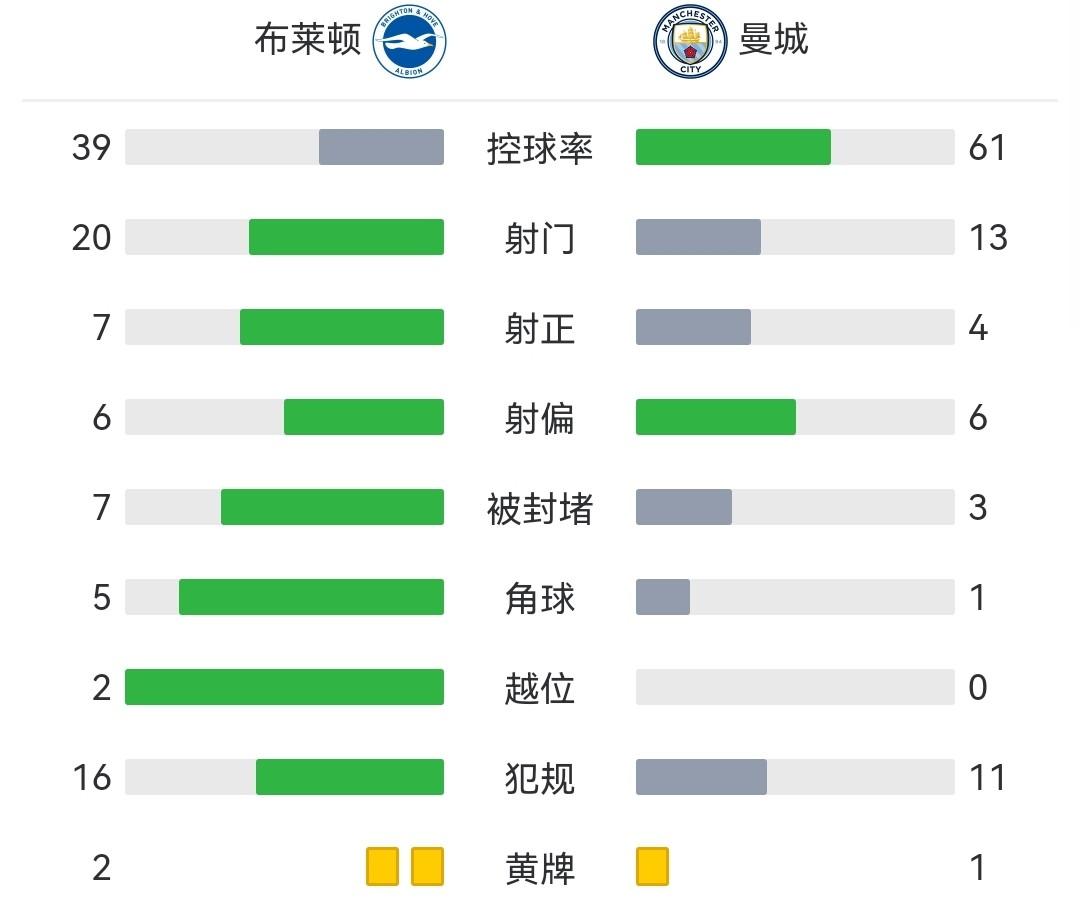Click Manchester City's green off-target shots bar

click(x=716, y=417)
